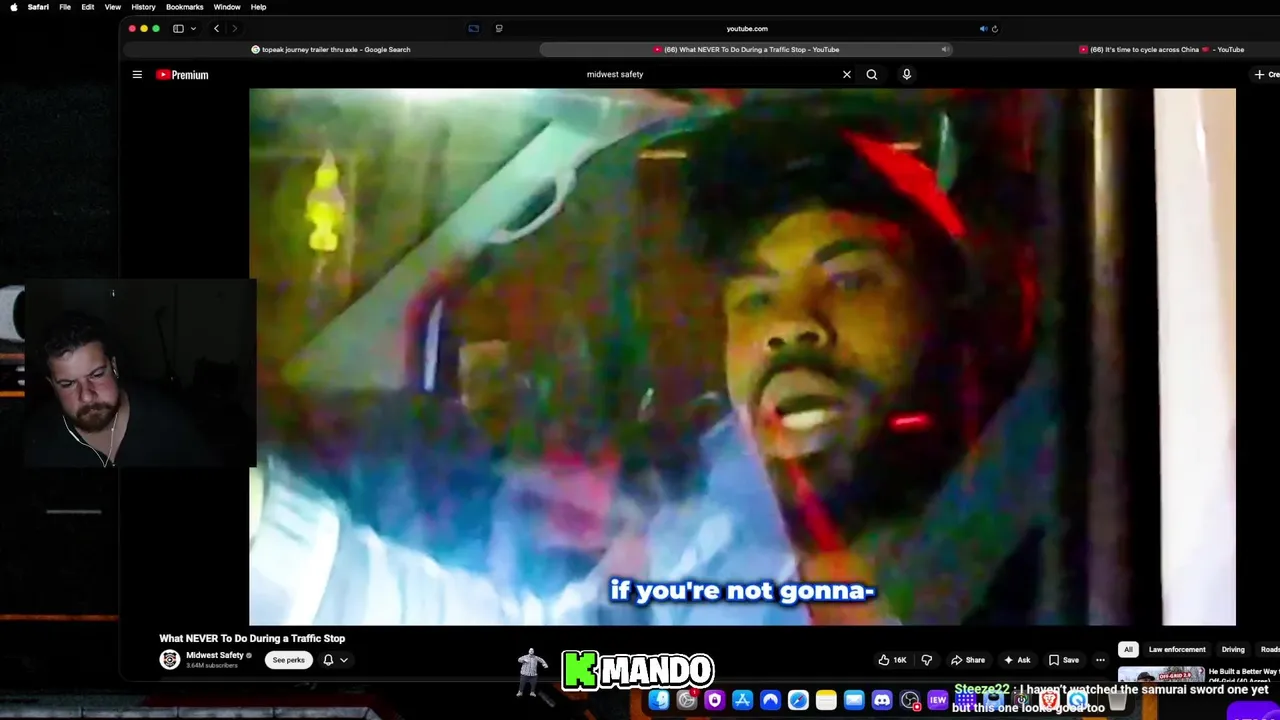Click the See perks button

coord(288,660)
